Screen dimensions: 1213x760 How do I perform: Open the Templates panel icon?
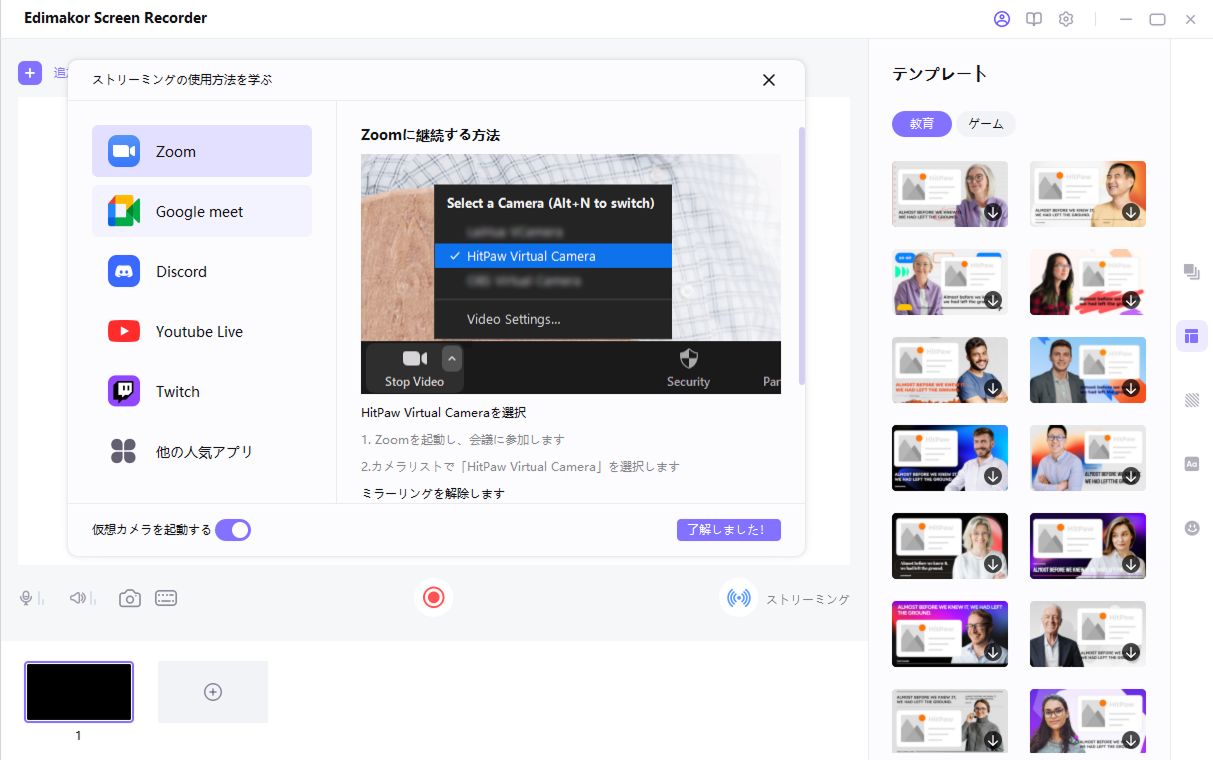(1191, 335)
